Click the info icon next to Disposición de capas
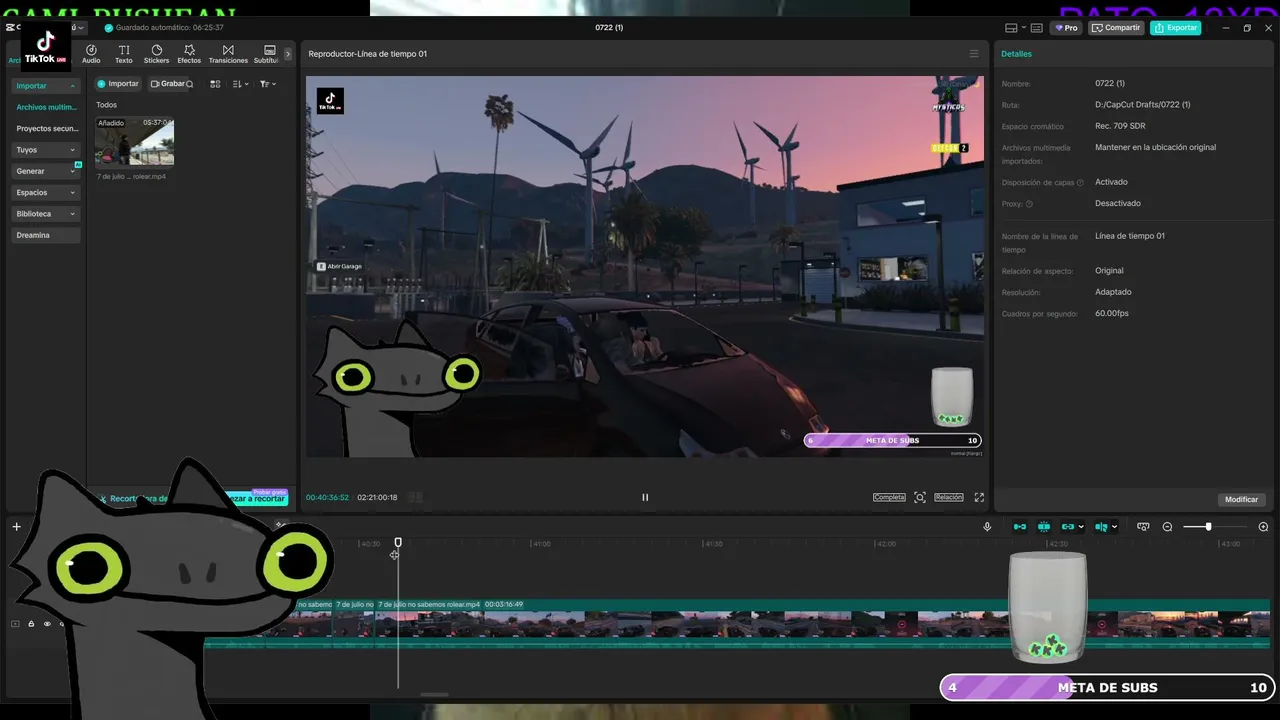Viewport: 1280px width, 720px height. click(1080, 183)
